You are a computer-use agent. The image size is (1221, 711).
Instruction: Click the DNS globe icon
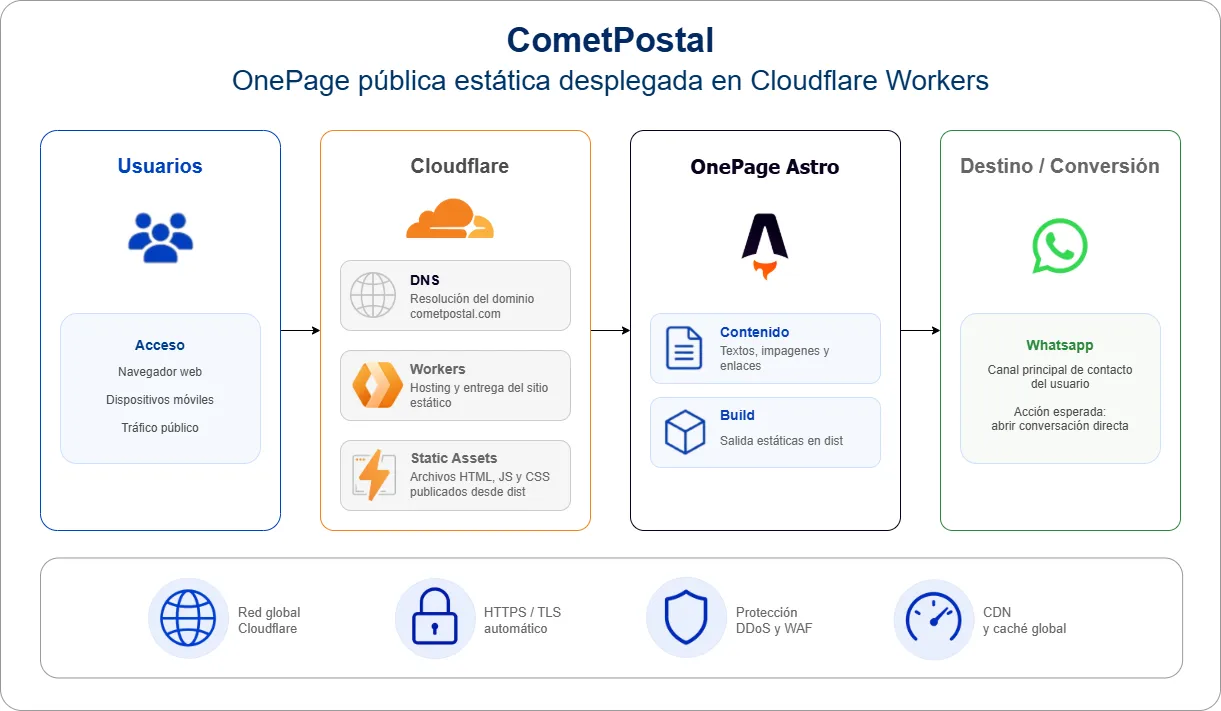(373, 295)
